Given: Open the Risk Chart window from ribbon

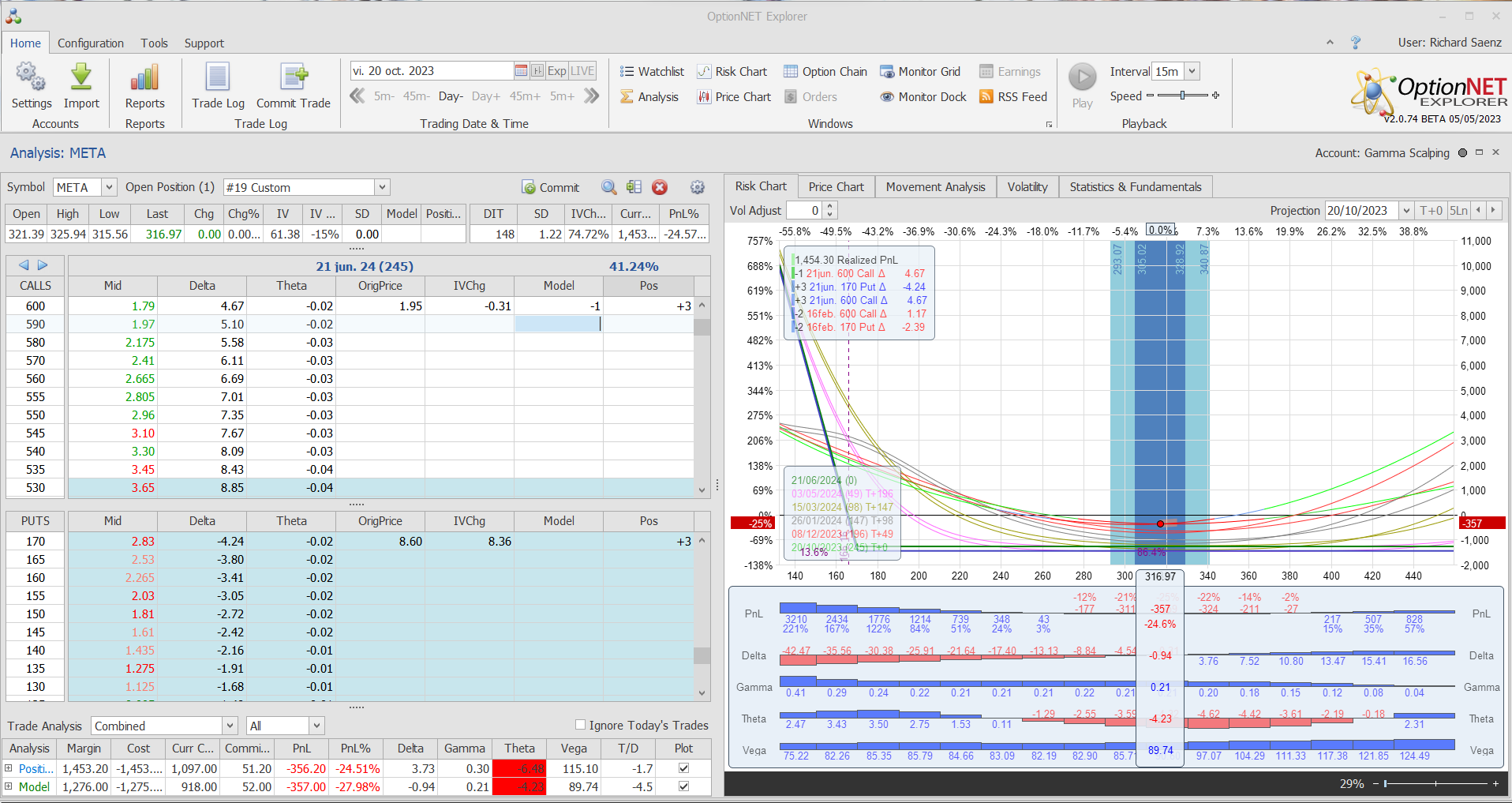Looking at the screenshot, I should (x=732, y=72).
